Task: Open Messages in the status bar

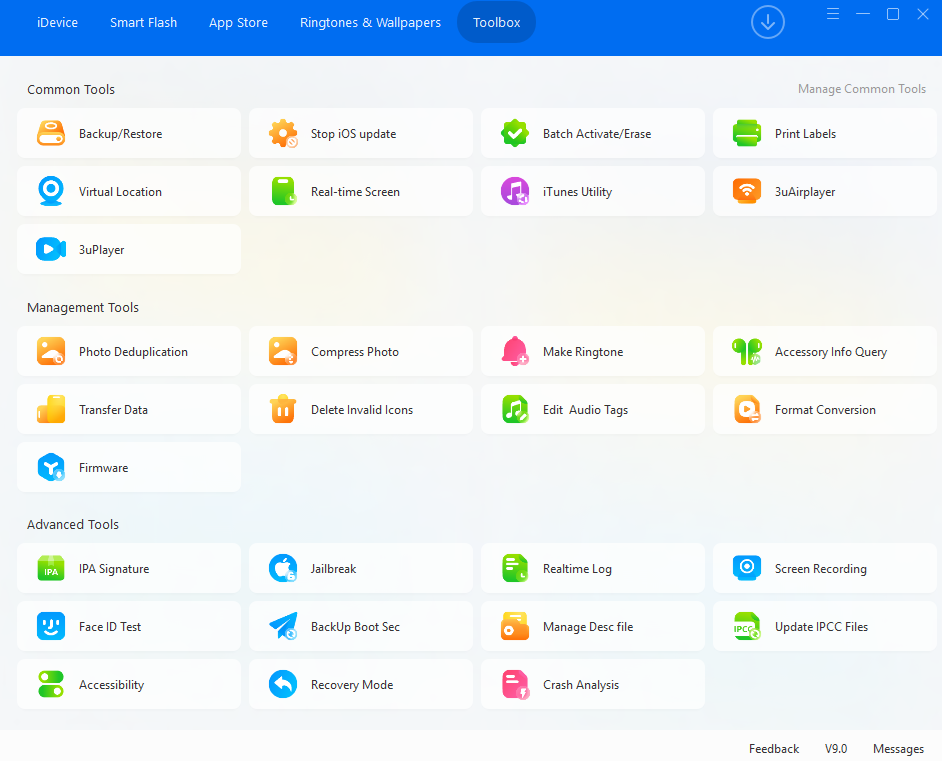Action: [898, 748]
